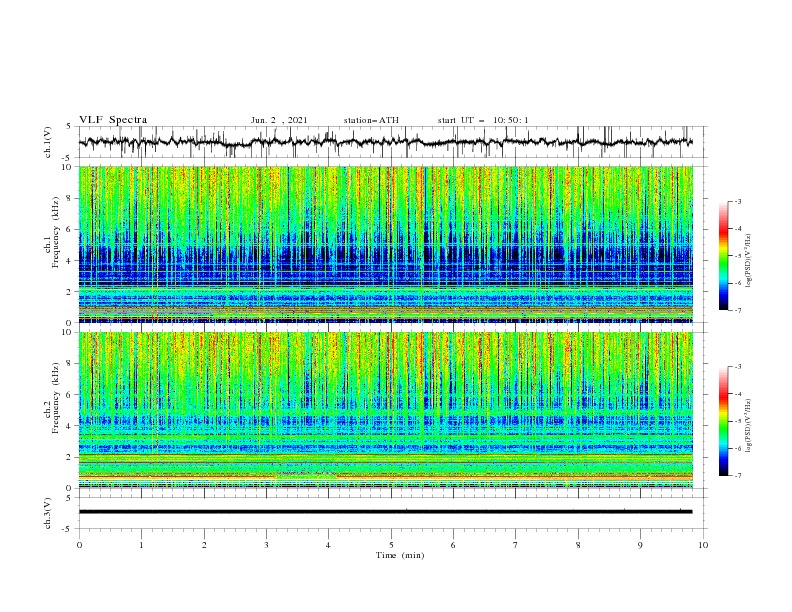Click the time axis tick label "7"
This screenshot has height=612, width=792.
click(516, 545)
